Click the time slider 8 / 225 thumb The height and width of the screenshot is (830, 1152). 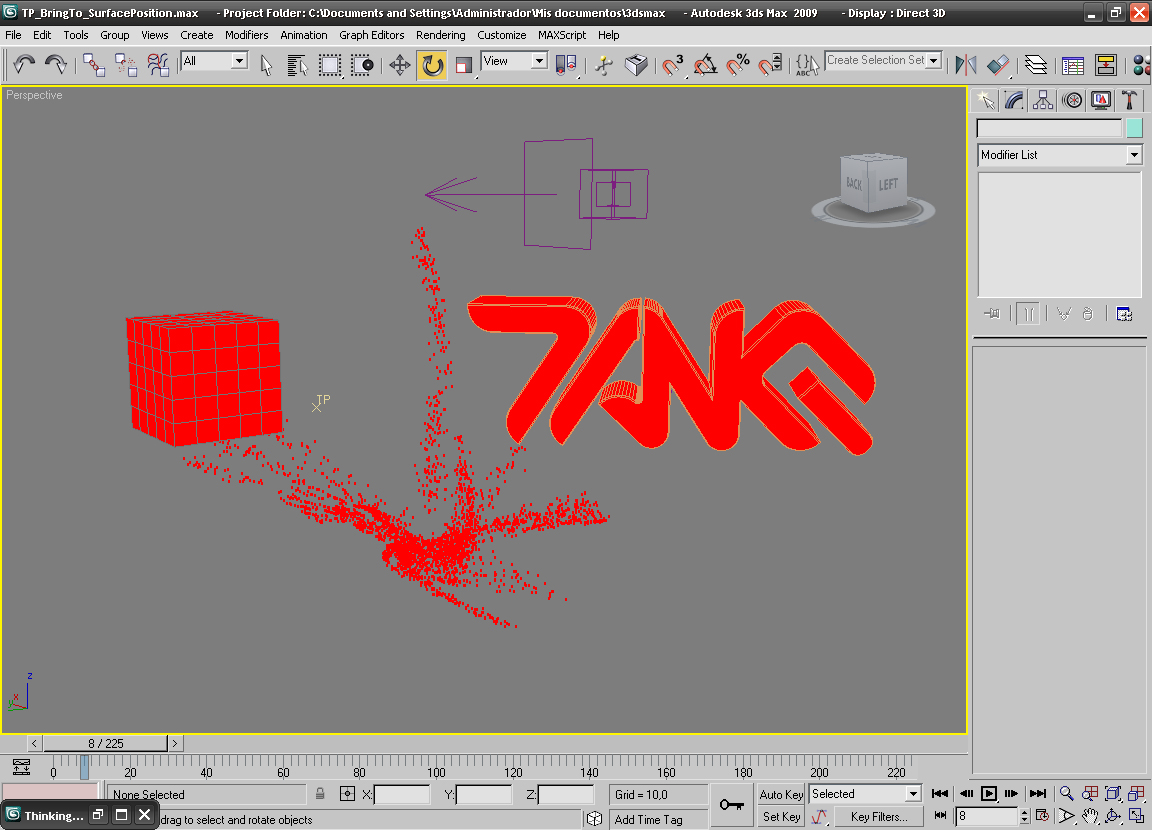click(106, 743)
